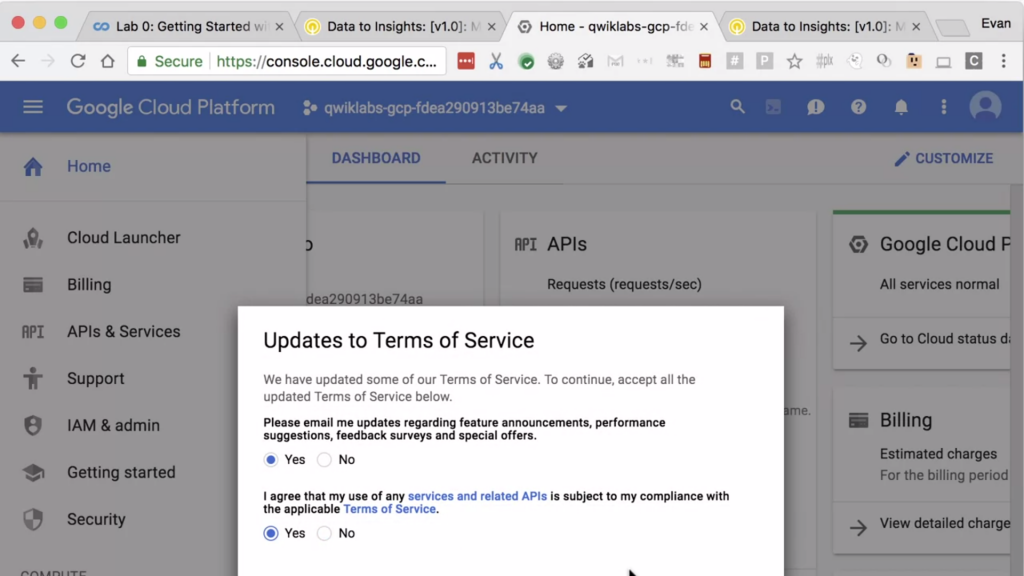1024x576 pixels.
Task: Select Yes for email updates
Action: click(x=270, y=460)
